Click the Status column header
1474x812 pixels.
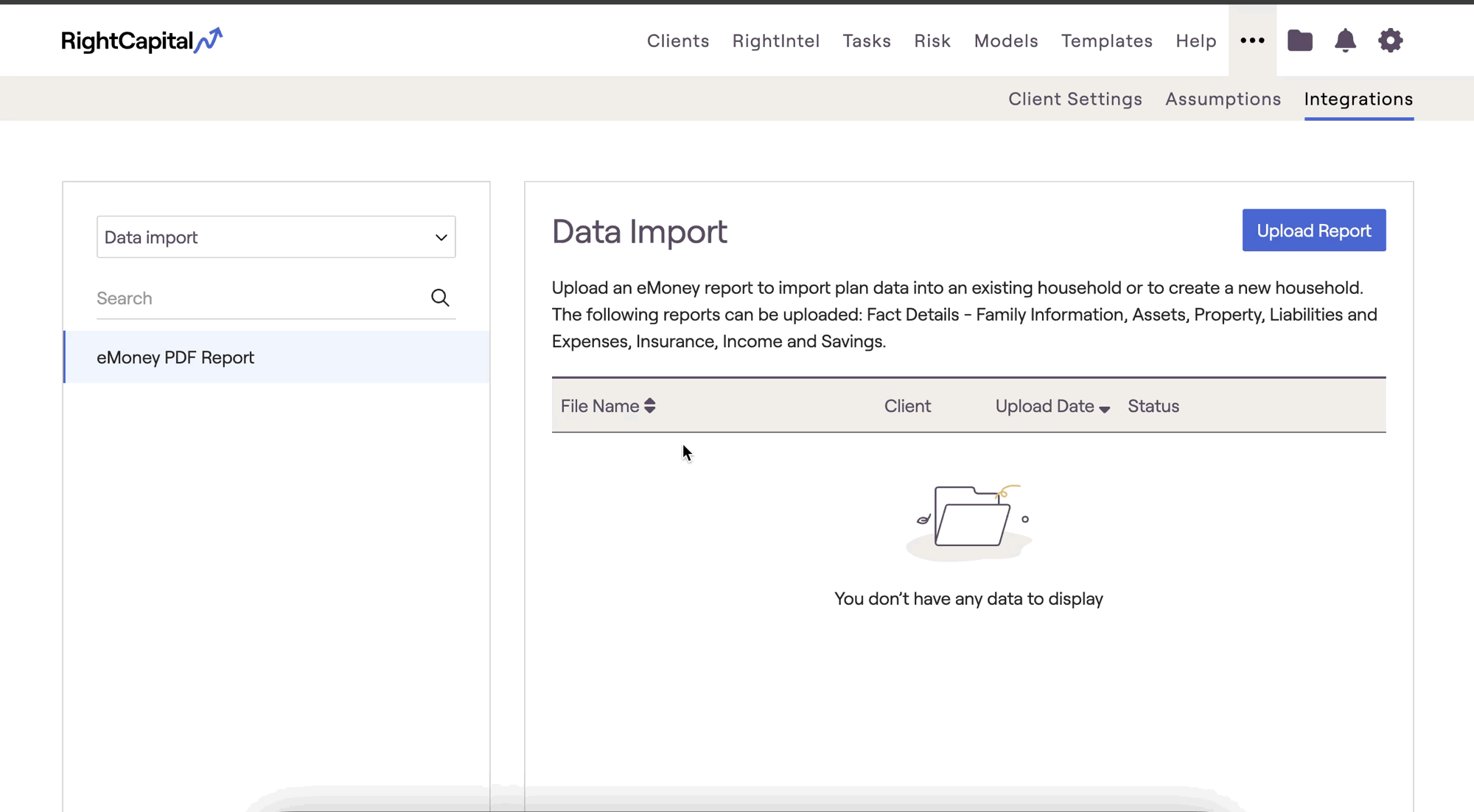1153,406
